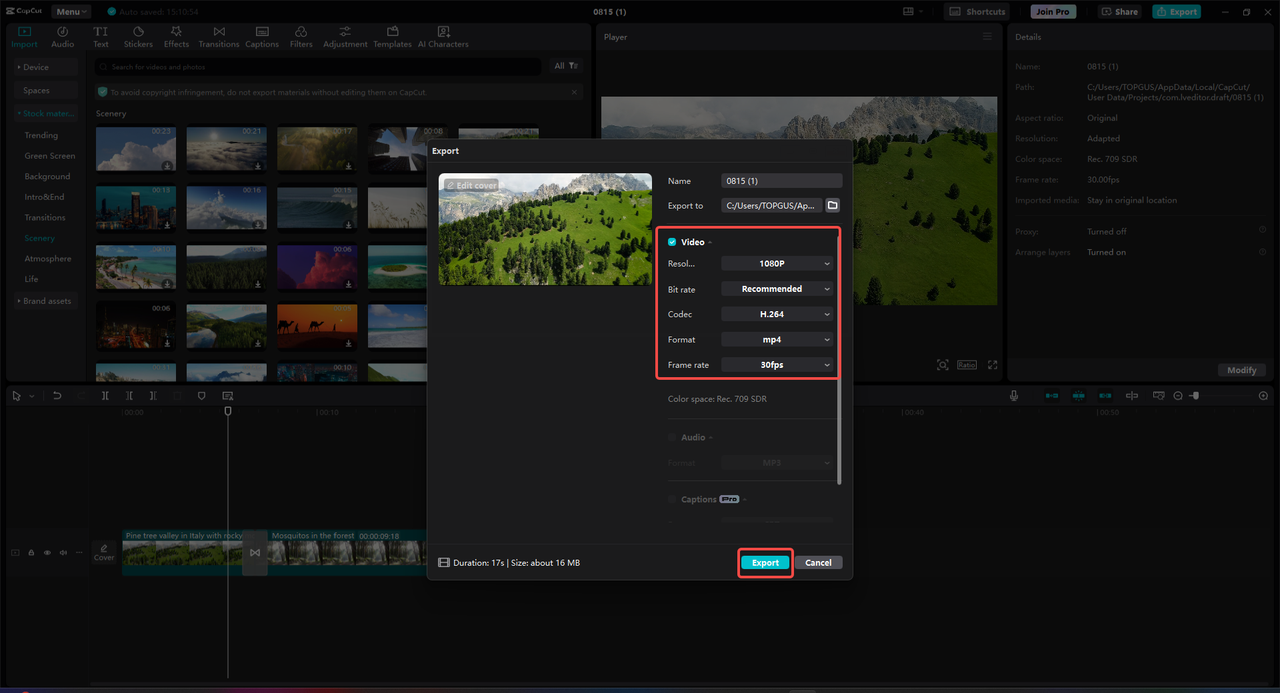Select the Green Screen stock category

[50, 156]
